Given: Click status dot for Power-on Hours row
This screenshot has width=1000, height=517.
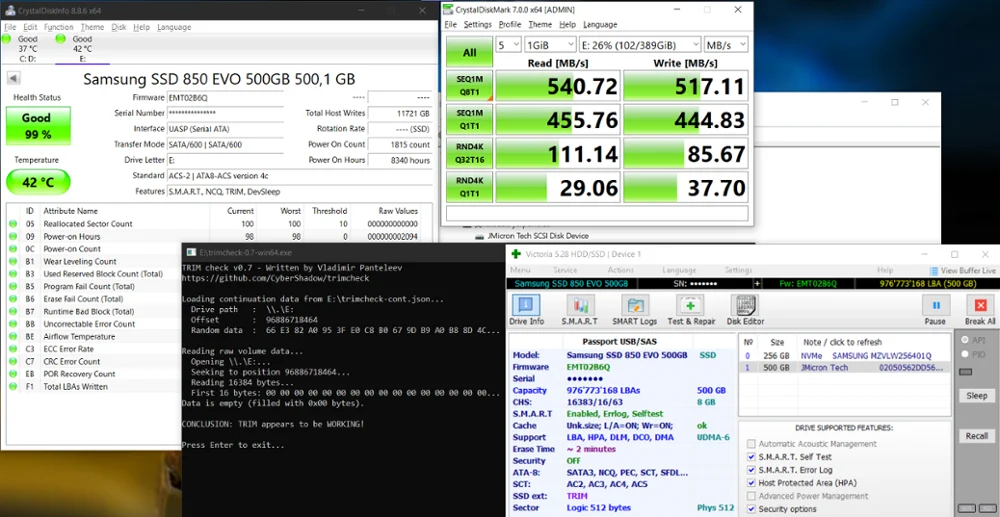Looking at the screenshot, I should (x=13, y=237).
